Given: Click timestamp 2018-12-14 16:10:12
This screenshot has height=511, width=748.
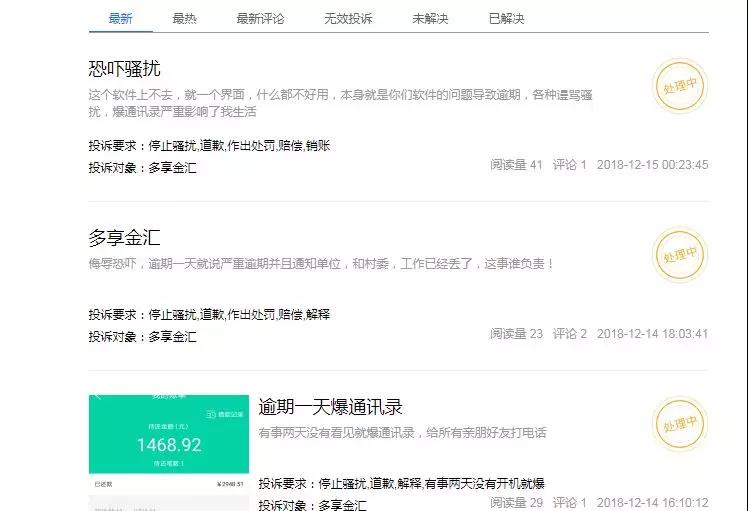Looking at the screenshot, I should tap(653, 502).
